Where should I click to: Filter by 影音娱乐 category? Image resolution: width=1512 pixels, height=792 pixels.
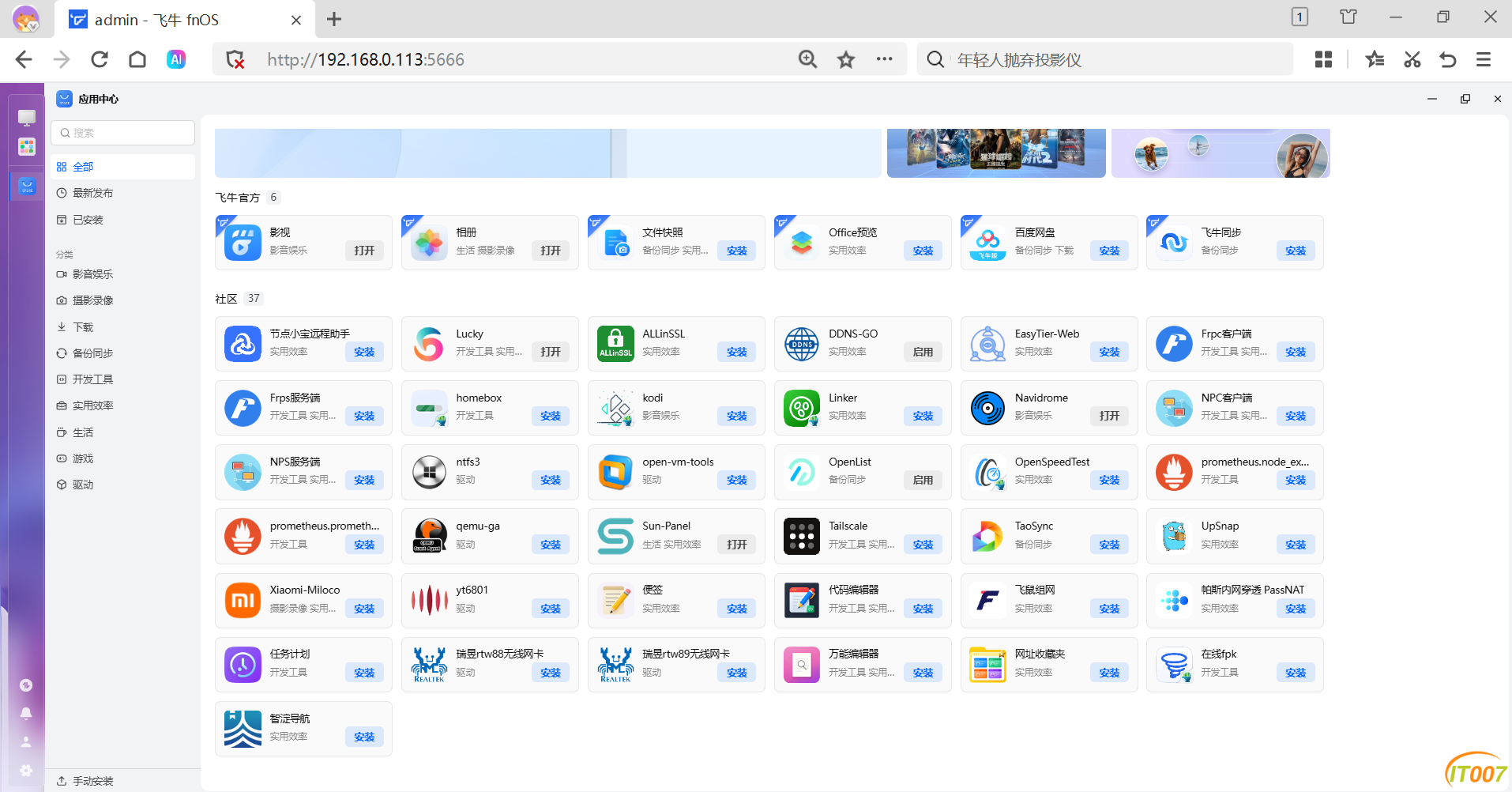tap(92, 274)
